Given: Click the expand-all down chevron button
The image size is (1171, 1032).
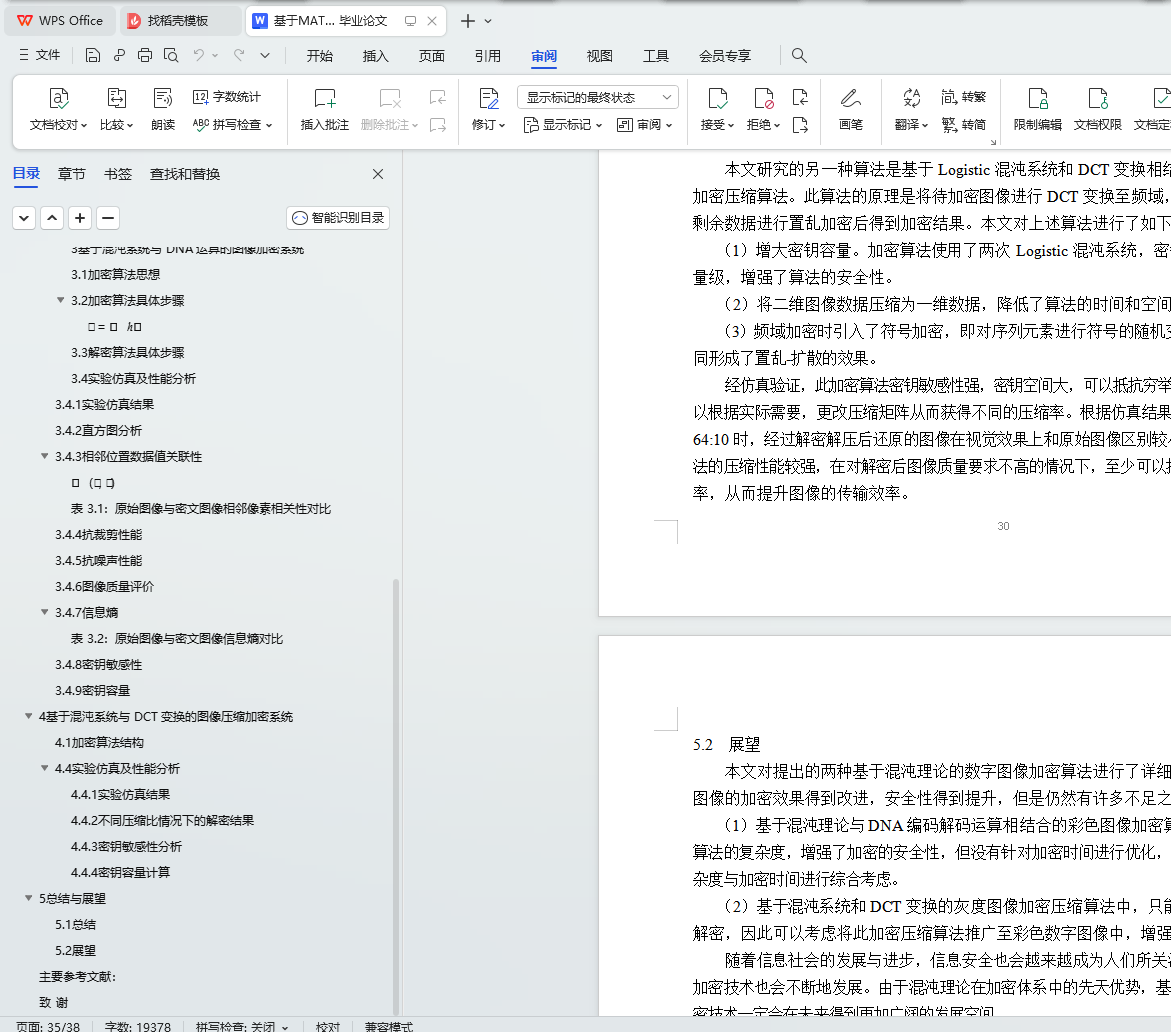Looking at the screenshot, I should (24, 218).
